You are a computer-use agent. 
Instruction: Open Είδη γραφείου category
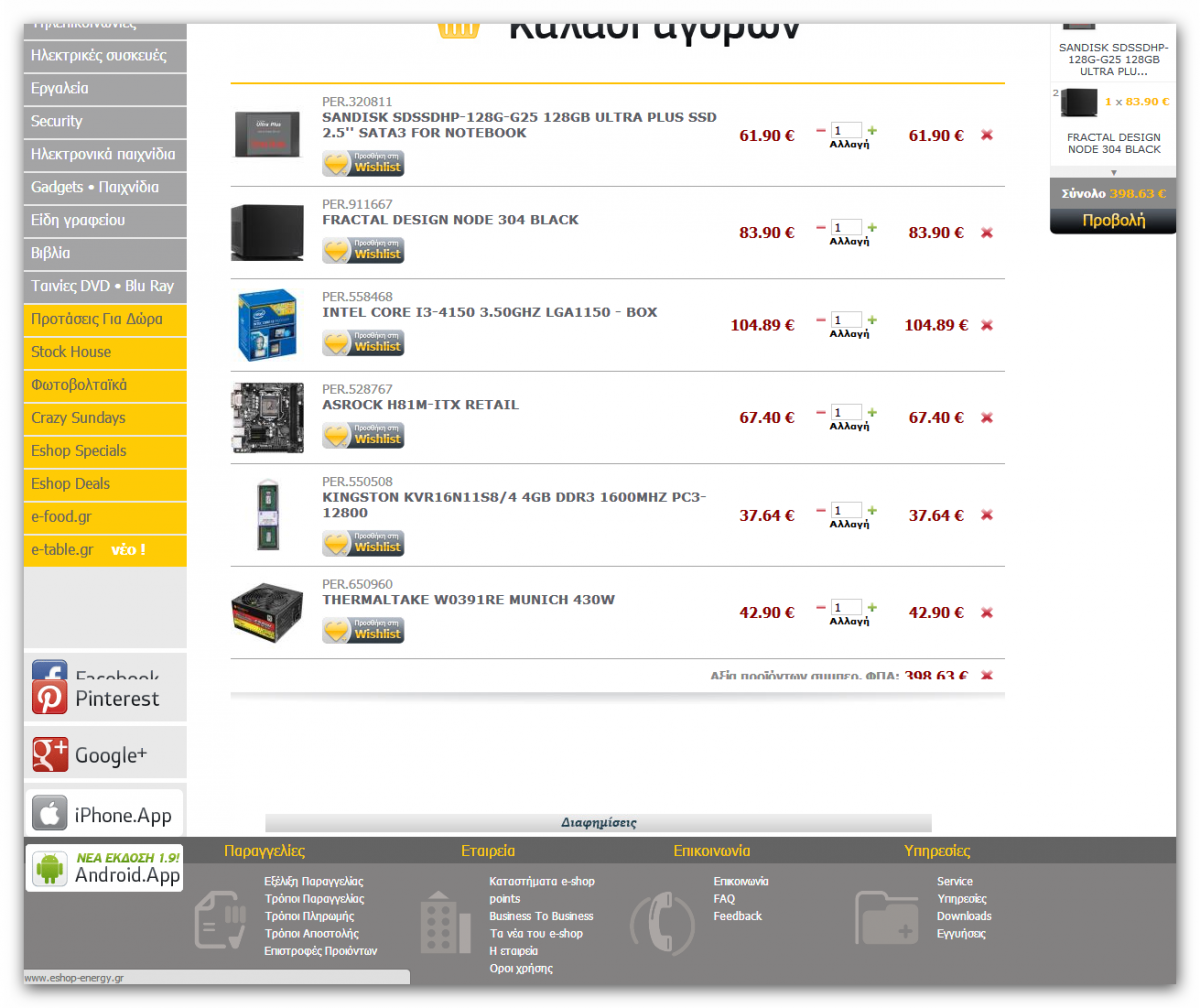[105, 221]
